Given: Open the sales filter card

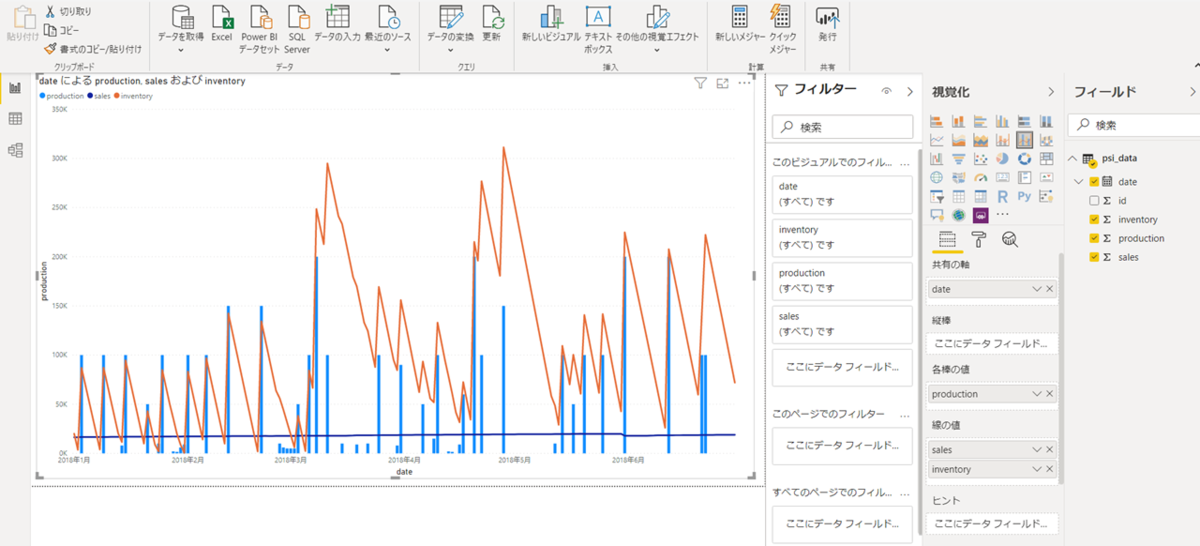Looking at the screenshot, I should click(843, 323).
